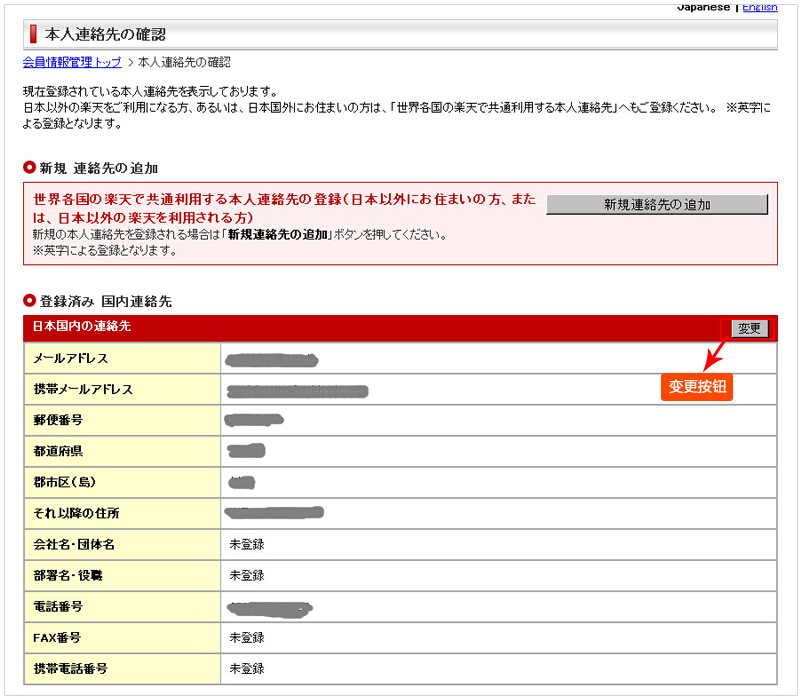The image size is (802, 700).
Task: Select the それ以降の住所 row label
Action: (77, 513)
